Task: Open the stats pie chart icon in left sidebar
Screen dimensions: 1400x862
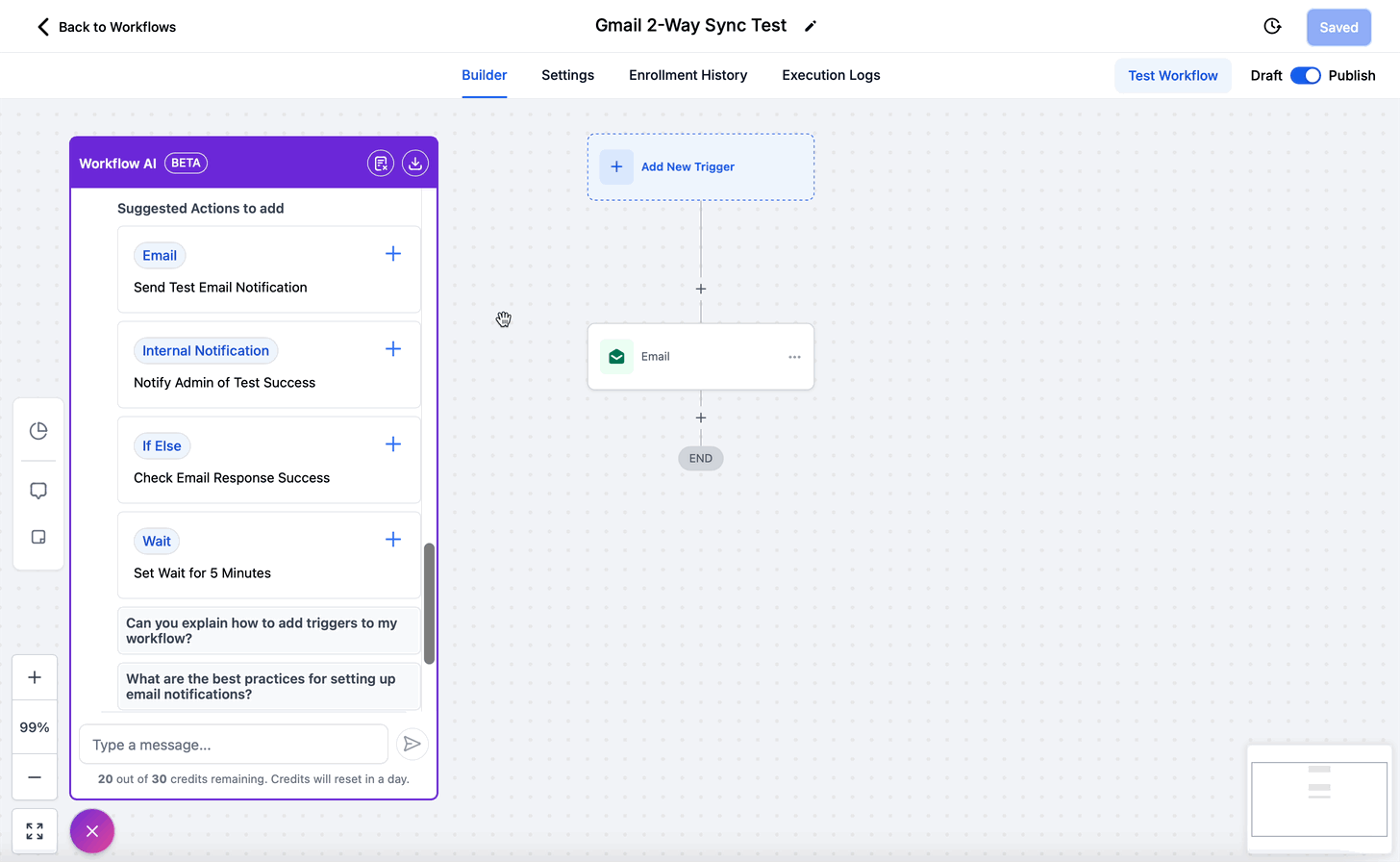Action: 38,431
